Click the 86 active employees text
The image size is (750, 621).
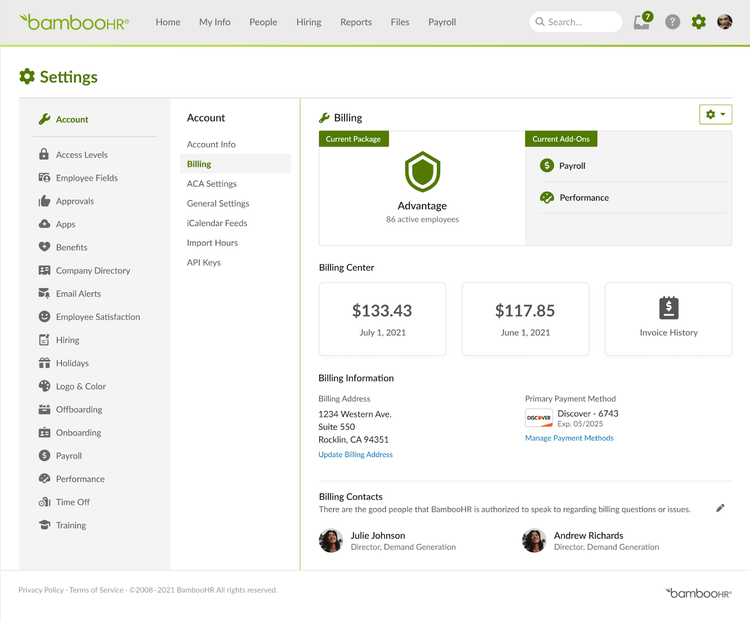point(422,219)
